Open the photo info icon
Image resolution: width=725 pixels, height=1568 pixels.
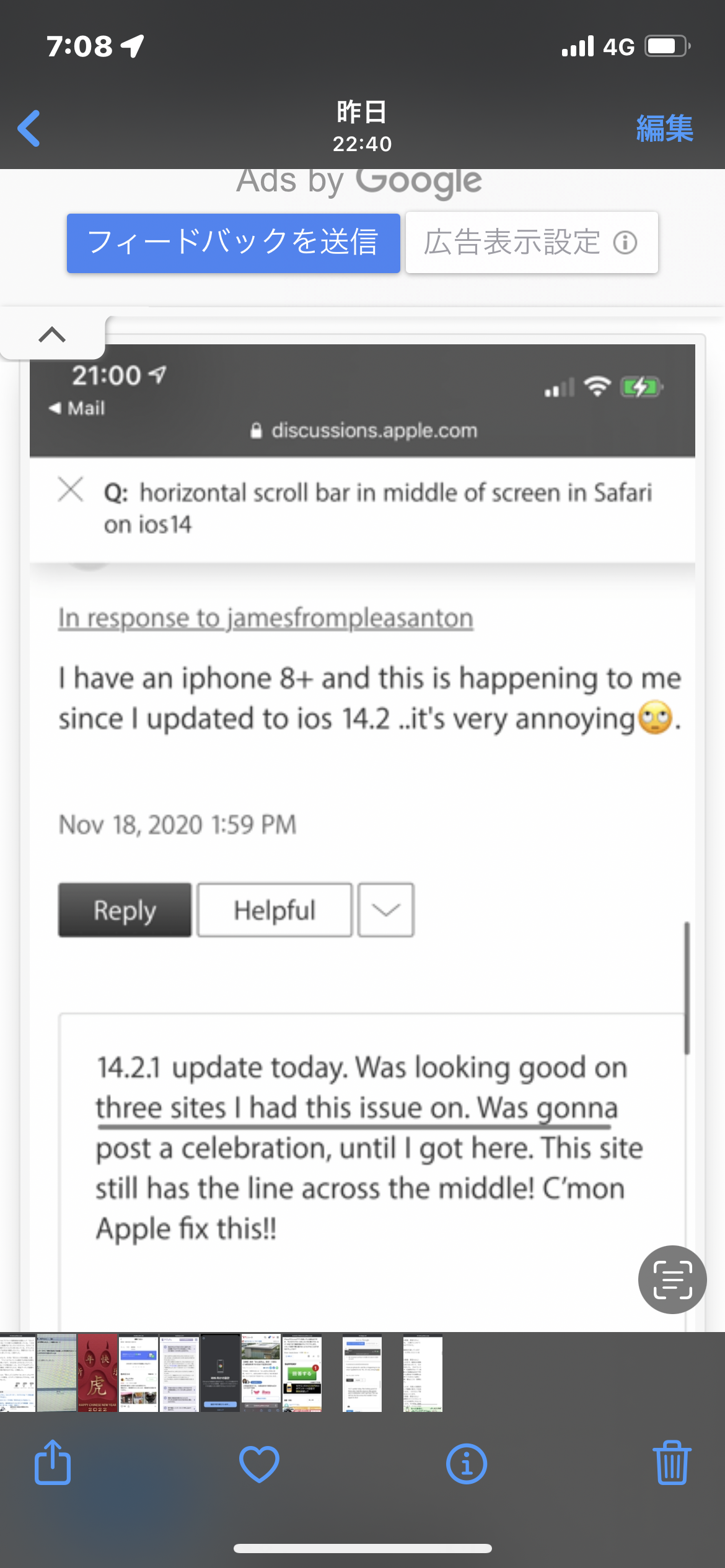click(x=466, y=1464)
